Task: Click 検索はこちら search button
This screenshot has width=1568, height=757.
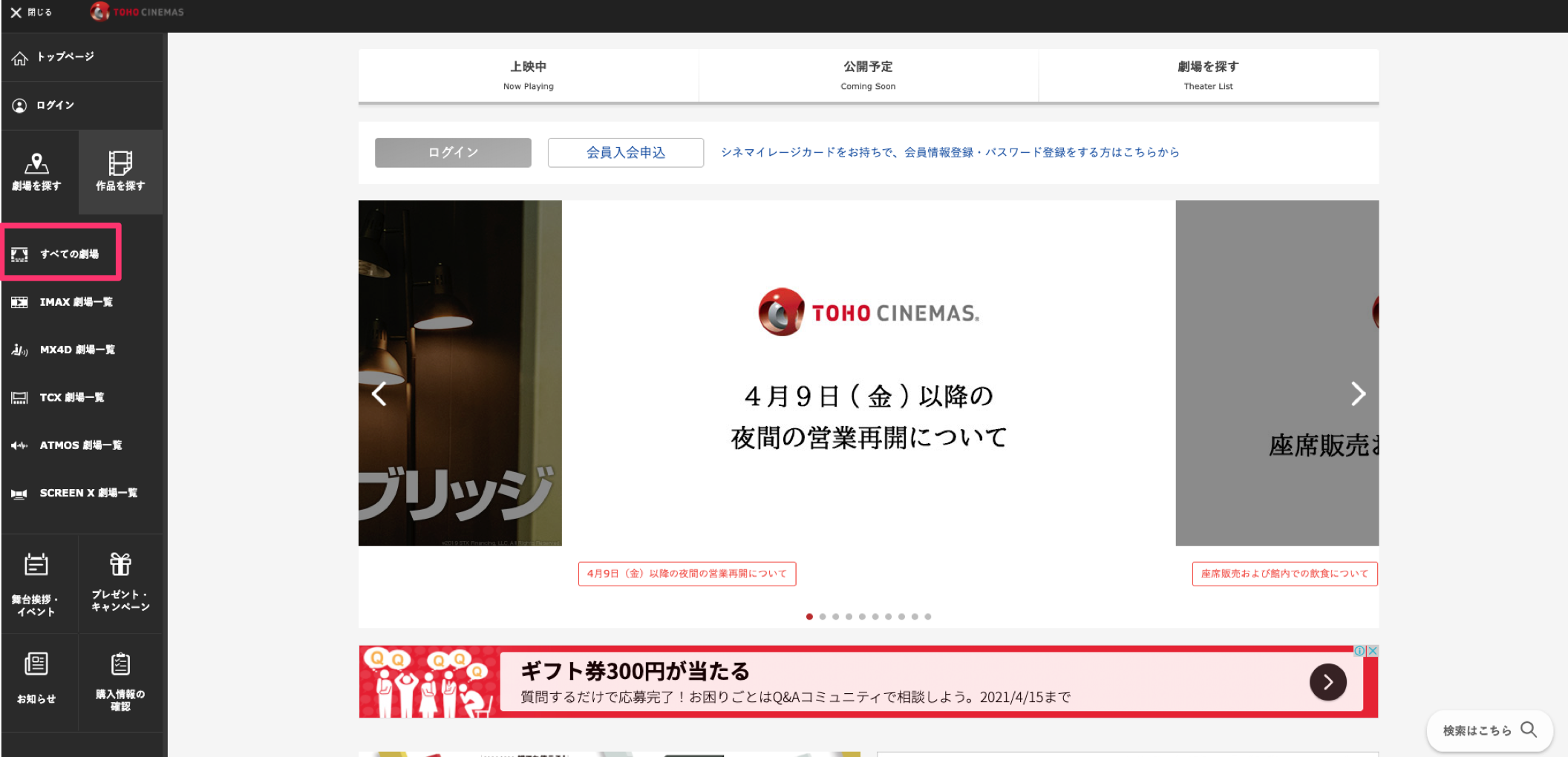Action: tap(1490, 730)
